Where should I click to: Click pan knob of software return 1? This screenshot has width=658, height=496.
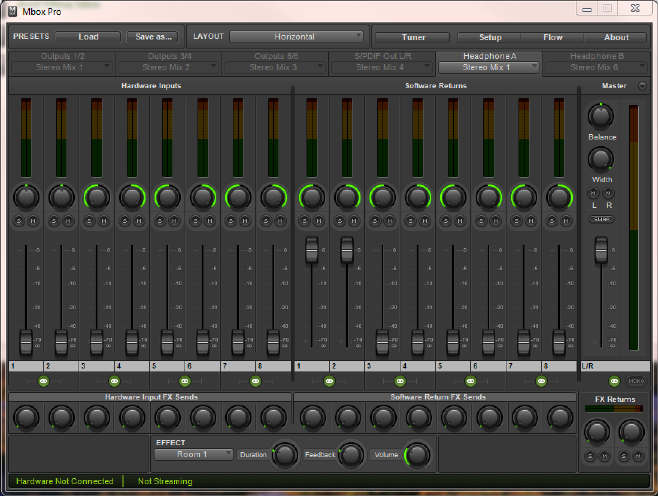(x=312, y=197)
